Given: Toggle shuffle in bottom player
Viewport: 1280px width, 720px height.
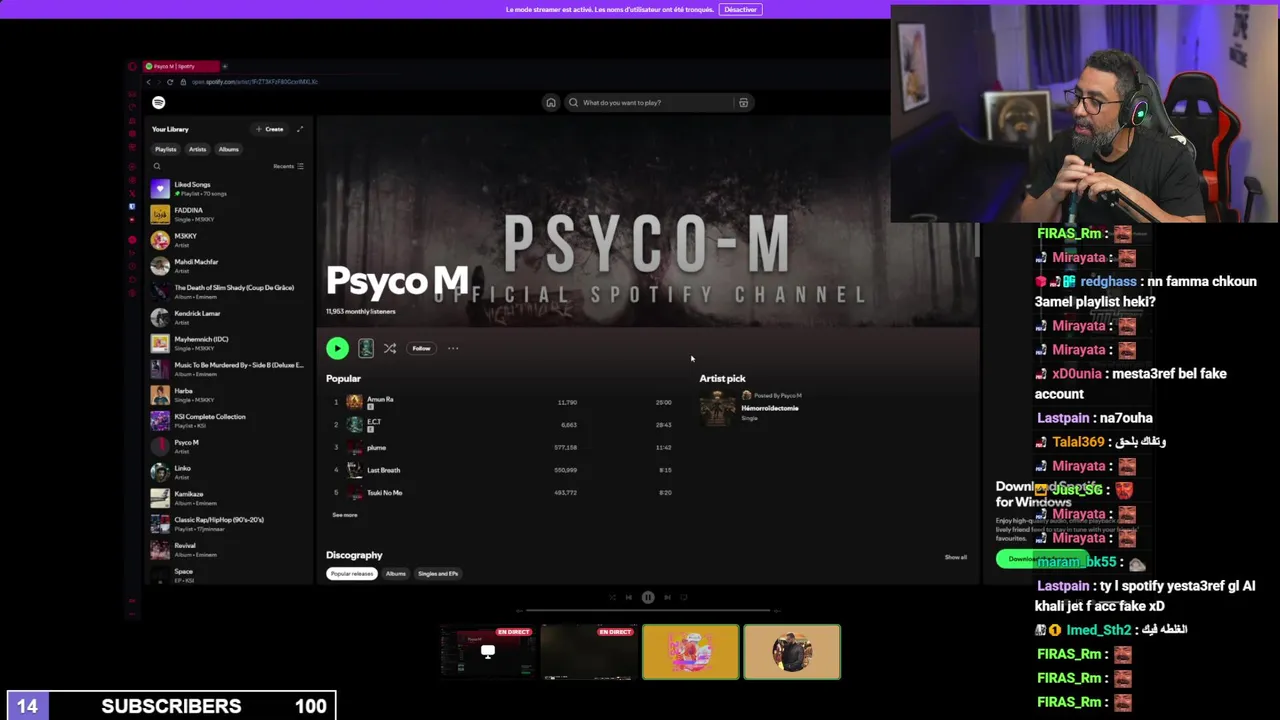Looking at the screenshot, I should [612, 597].
